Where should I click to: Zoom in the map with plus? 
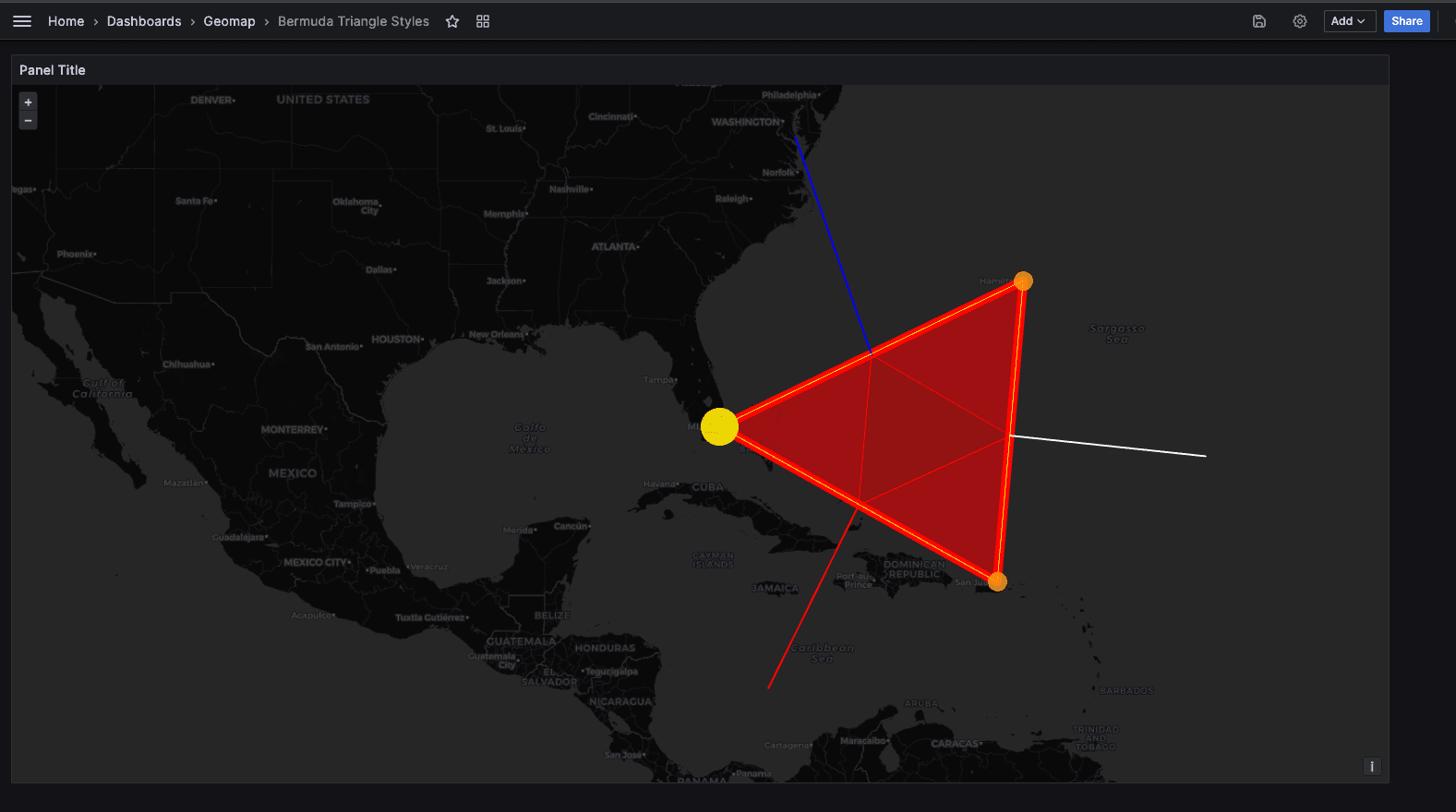[29, 102]
